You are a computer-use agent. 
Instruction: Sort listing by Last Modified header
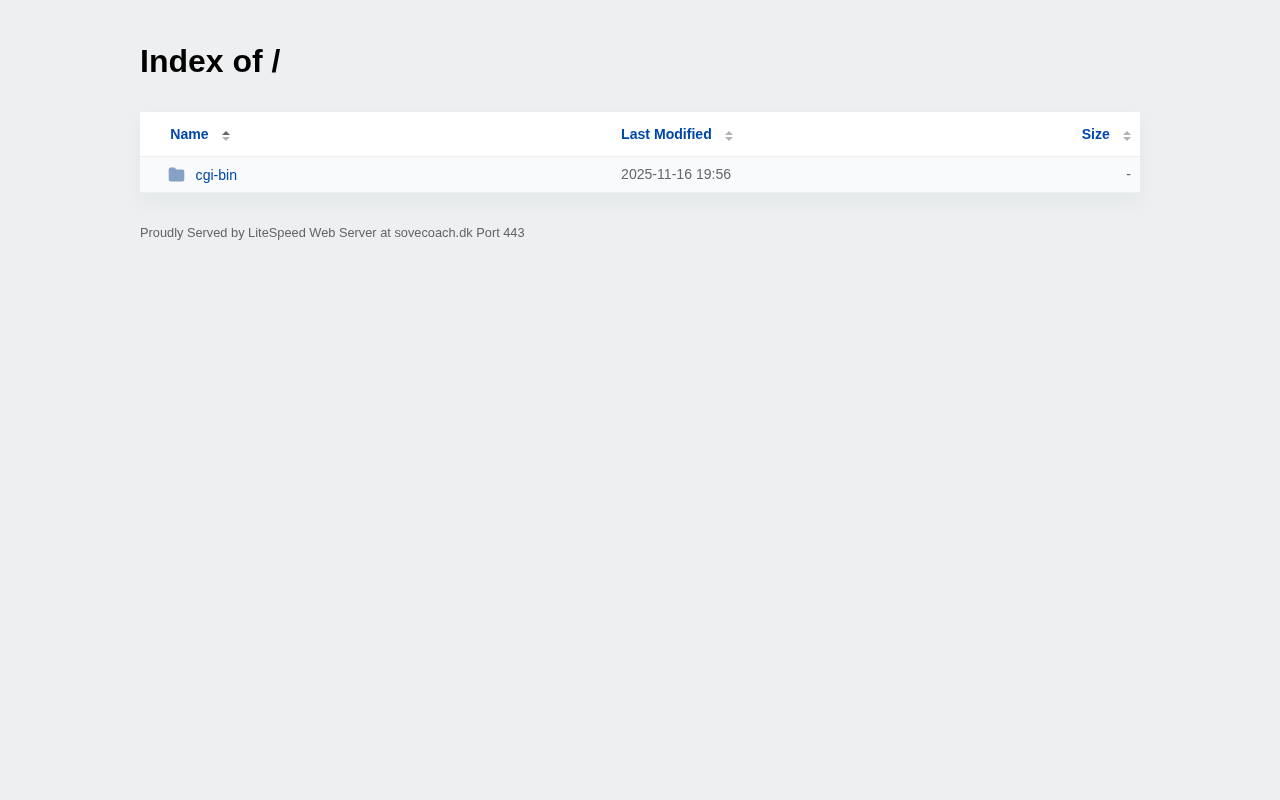[666, 134]
